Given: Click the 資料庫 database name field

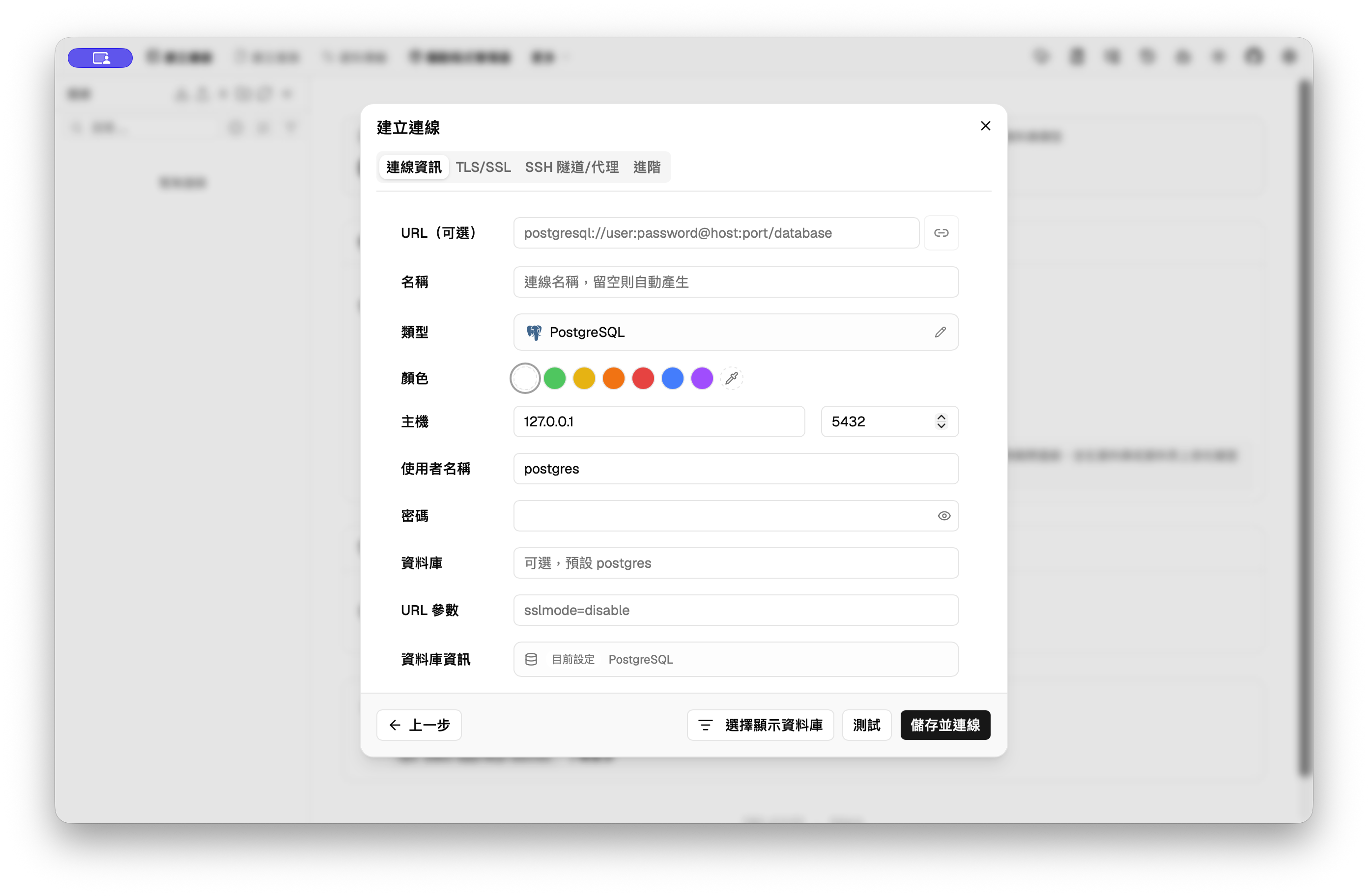Looking at the screenshot, I should 736,562.
